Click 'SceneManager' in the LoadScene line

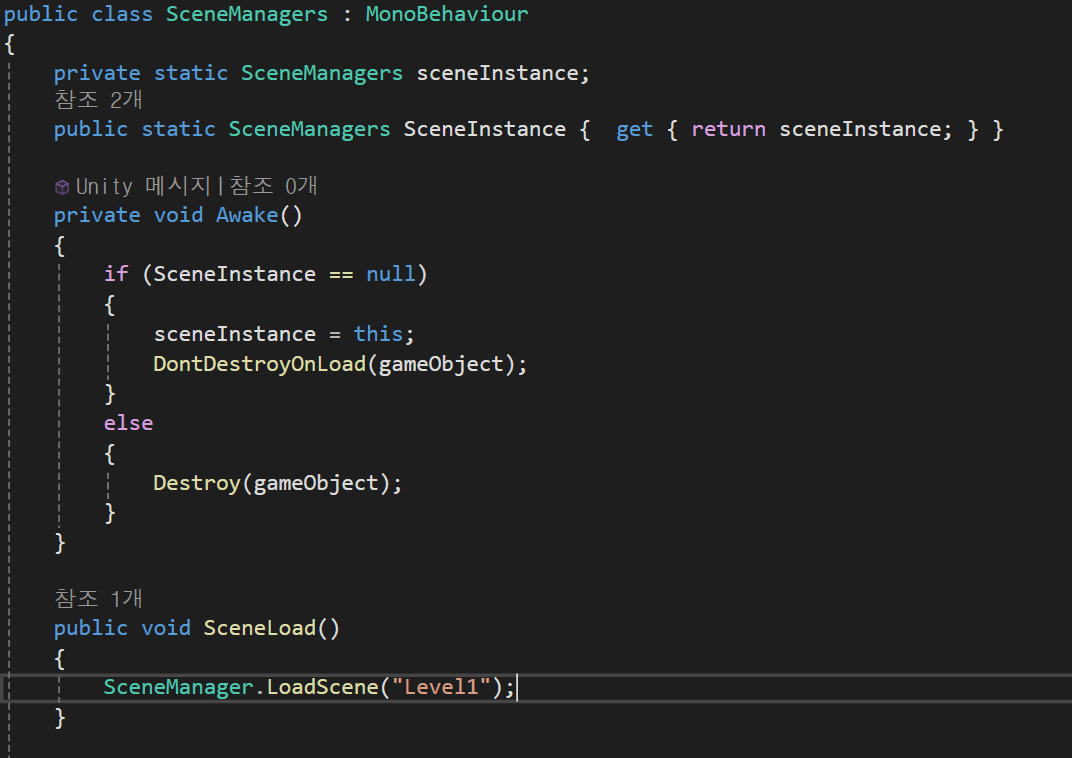click(178, 687)
